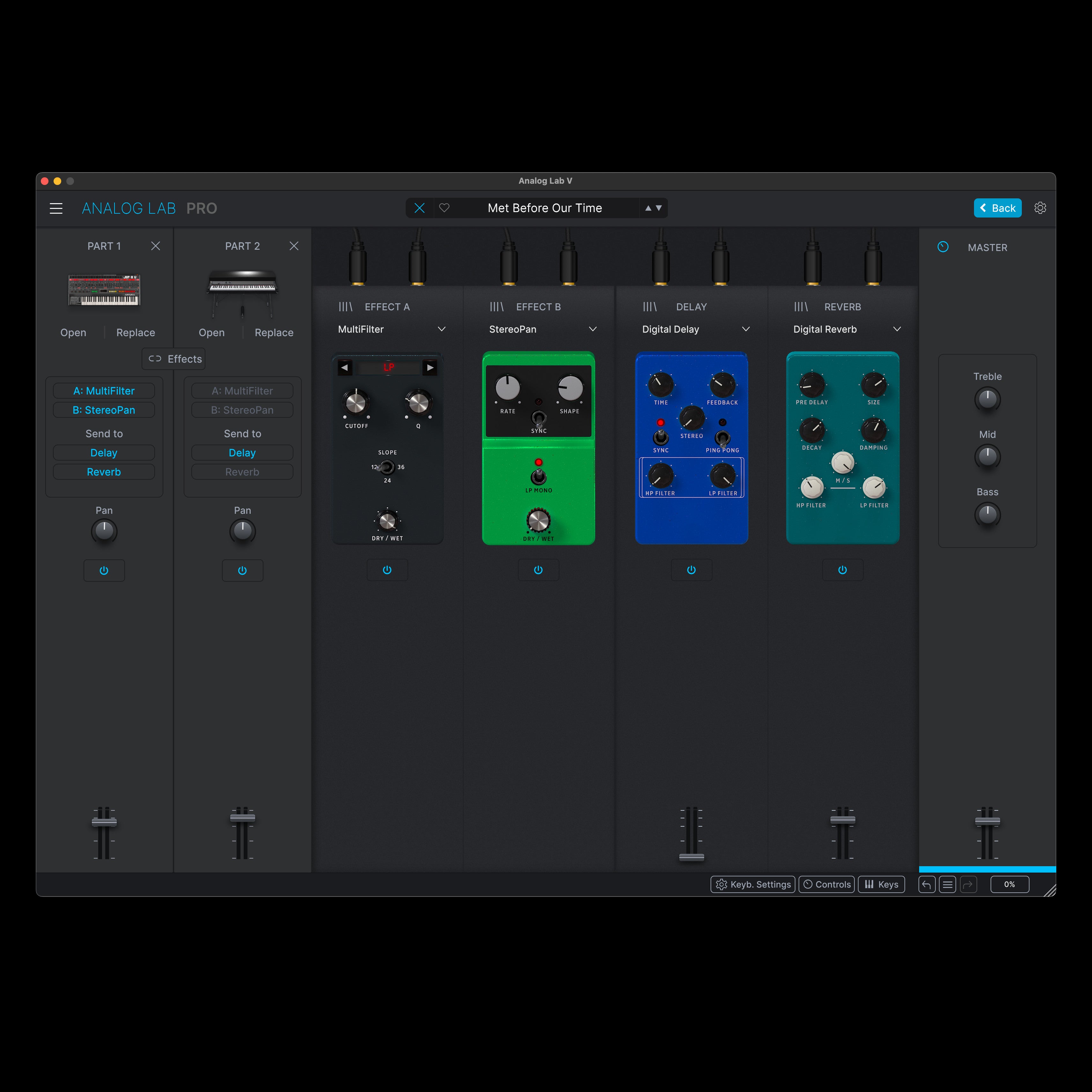Click the Master volume fader
1092x1092 pixels.
[x=987, y=821]
